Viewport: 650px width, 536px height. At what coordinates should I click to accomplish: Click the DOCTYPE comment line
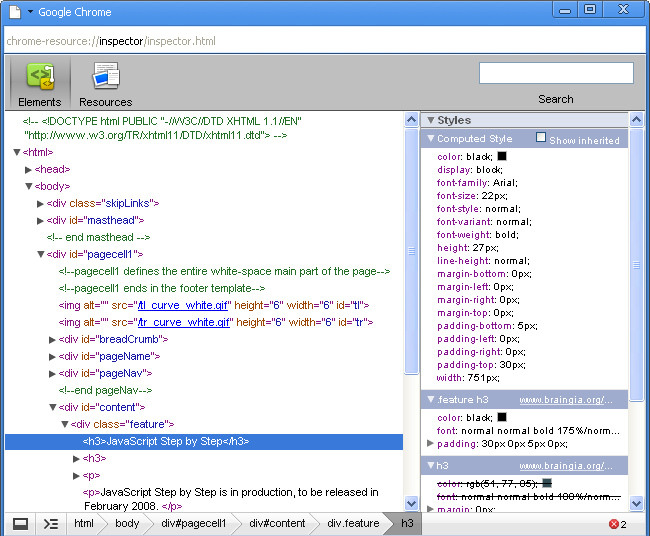pos(162,128)
